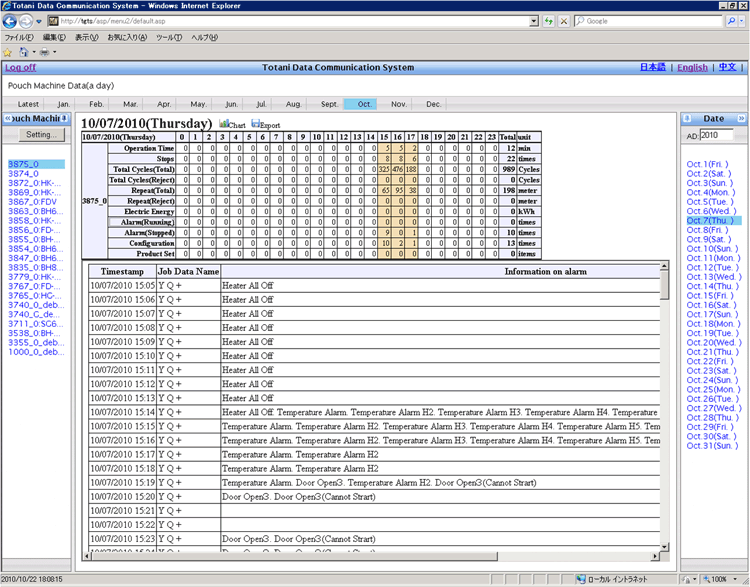Select date Oct. 7(Thu.)
Image resolution: width=750 pixels, height=587 pixels.
pyautogui.click(x=714, y=221)
